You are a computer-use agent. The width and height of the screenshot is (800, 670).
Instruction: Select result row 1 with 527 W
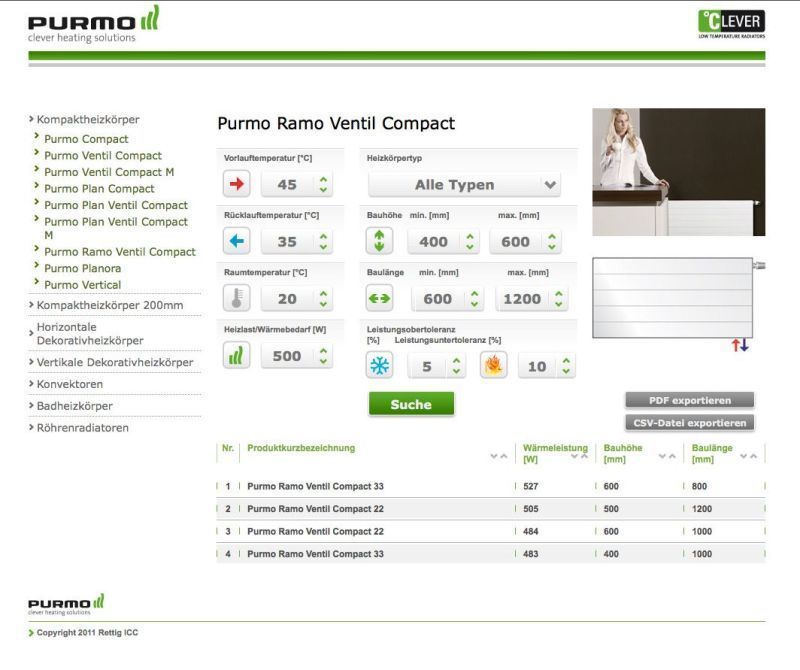491,486
